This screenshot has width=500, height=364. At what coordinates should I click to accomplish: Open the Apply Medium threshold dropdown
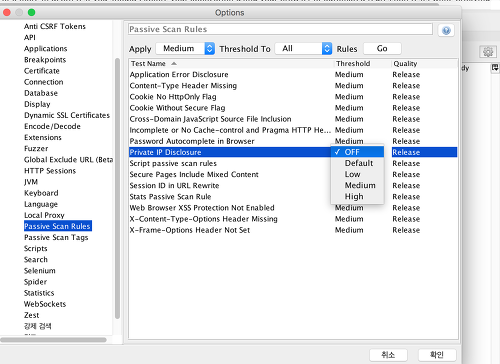click(185, 49)
